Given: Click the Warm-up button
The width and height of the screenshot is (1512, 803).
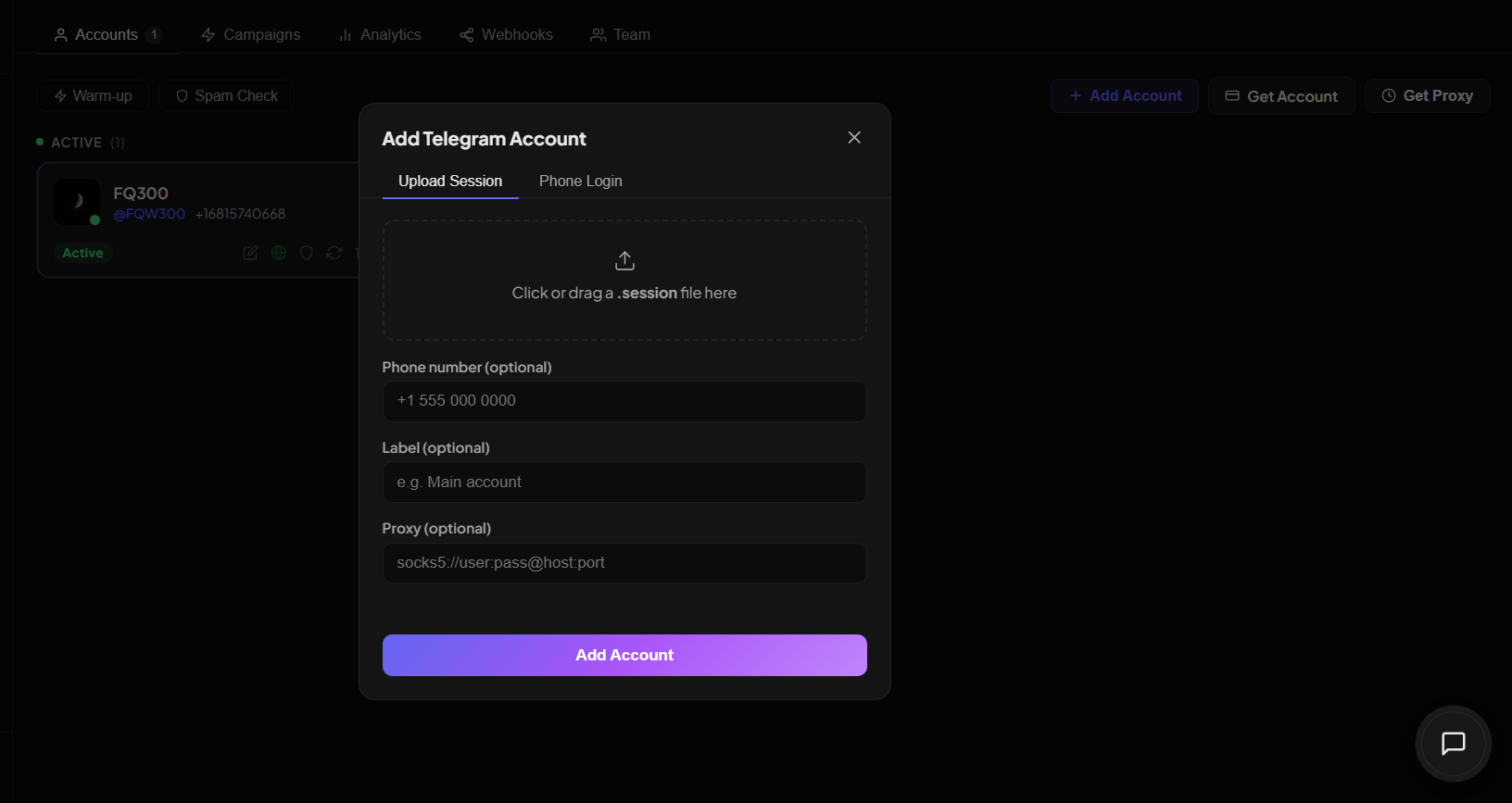Looking at the screenshot, I should pyautogui.click(x=93, y=95).
